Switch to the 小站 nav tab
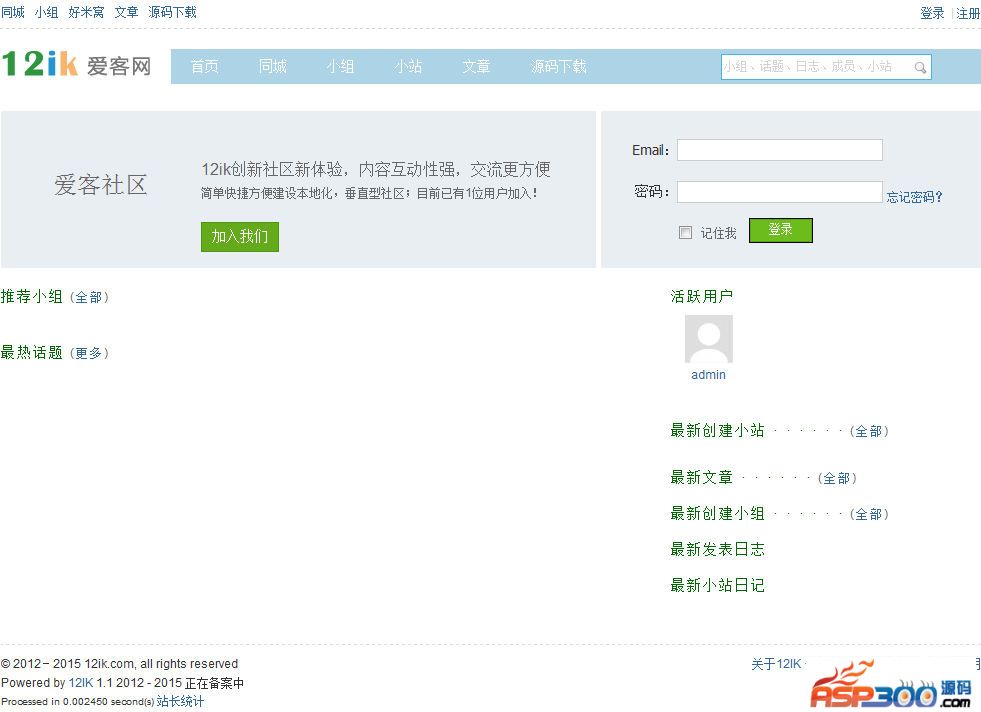Viewport: 981px width, 712px height. click(408, 66)
